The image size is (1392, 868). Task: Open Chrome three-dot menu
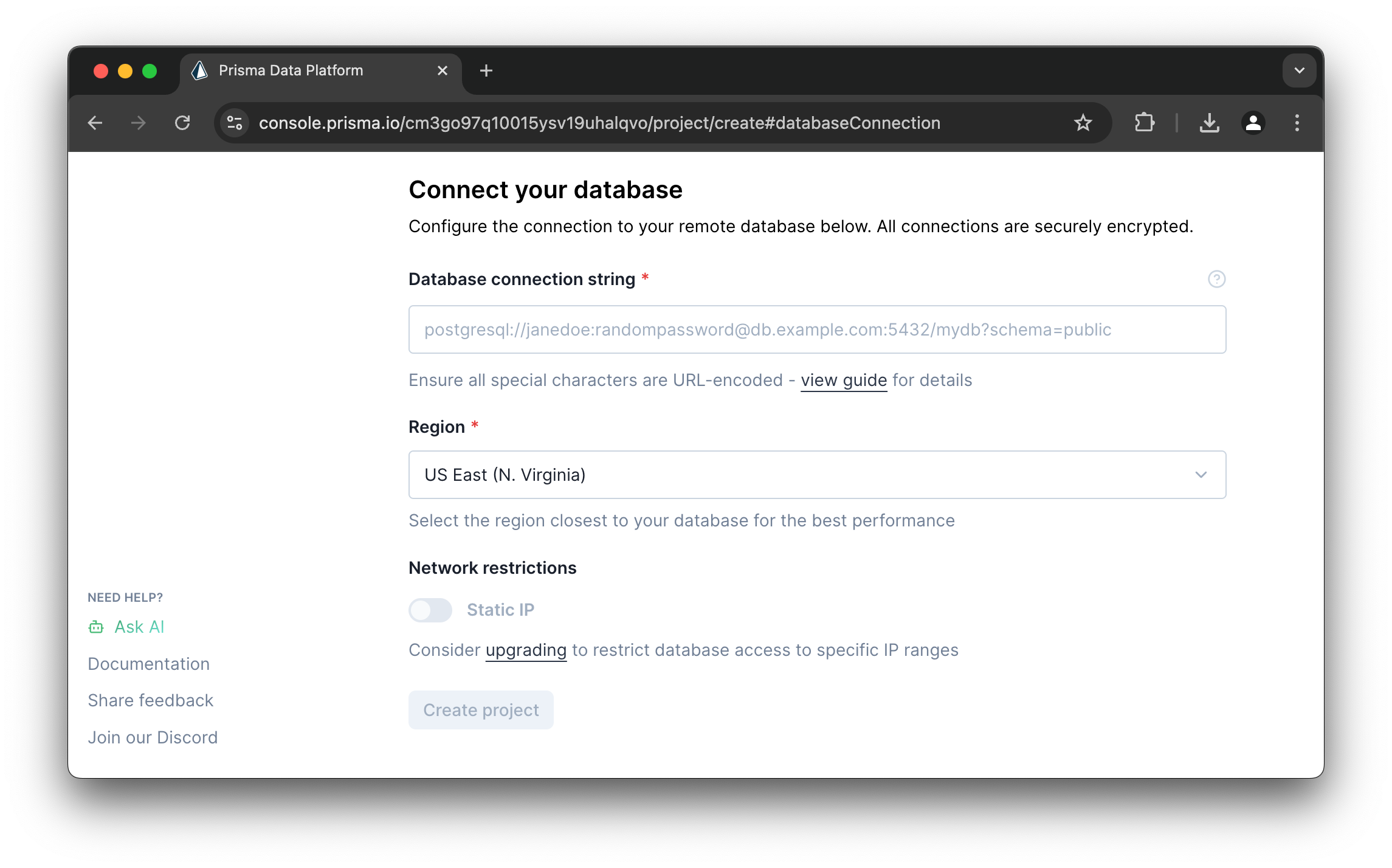[1297, 123]
